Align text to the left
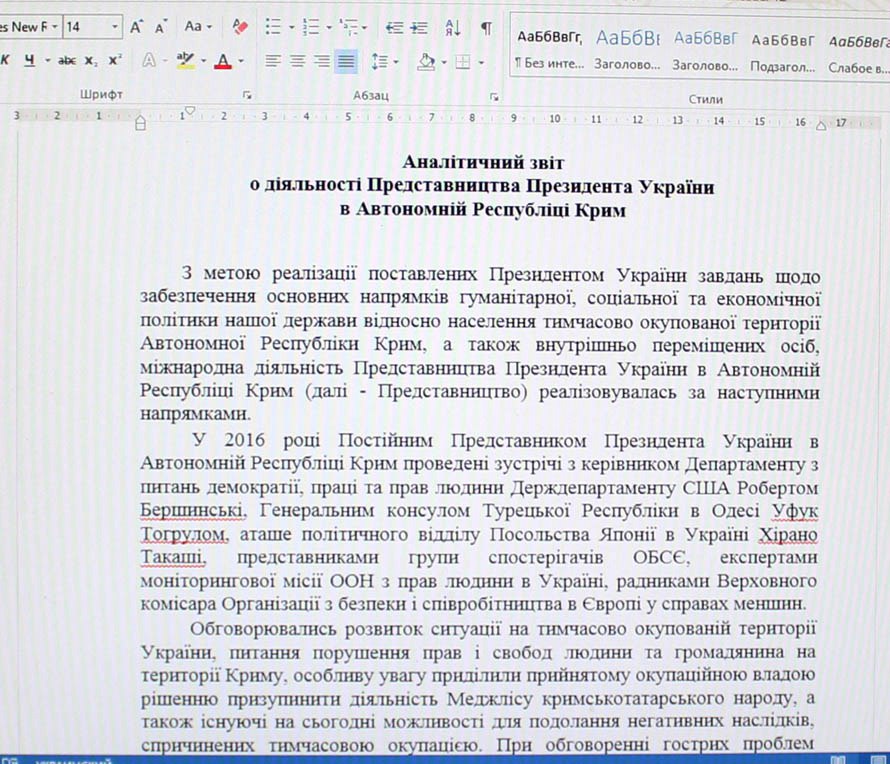The width and height of the screenshot is (890, 764). [x=273, y=61]
